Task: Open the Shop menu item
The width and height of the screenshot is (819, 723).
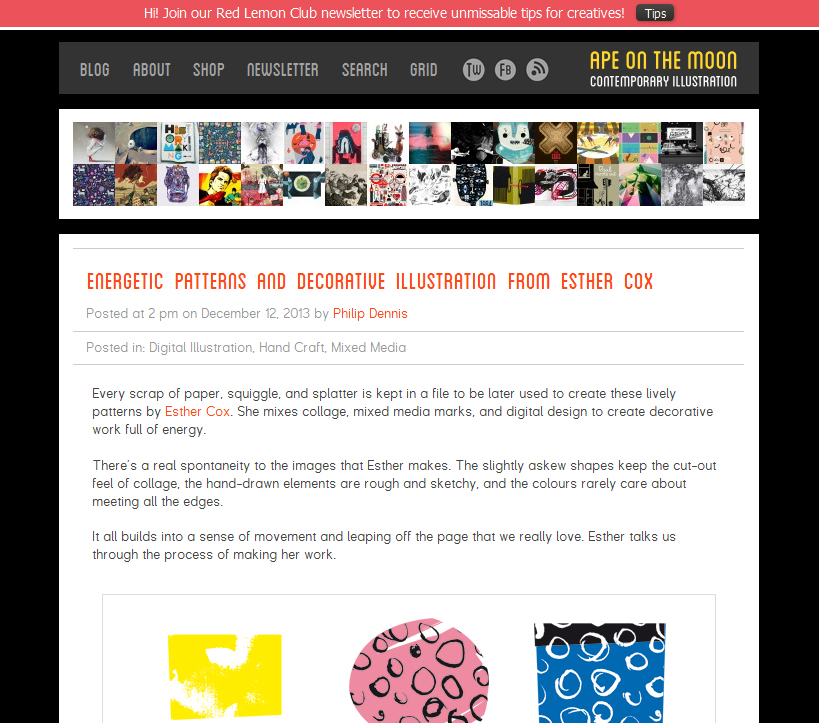Action: coord(208,70)
